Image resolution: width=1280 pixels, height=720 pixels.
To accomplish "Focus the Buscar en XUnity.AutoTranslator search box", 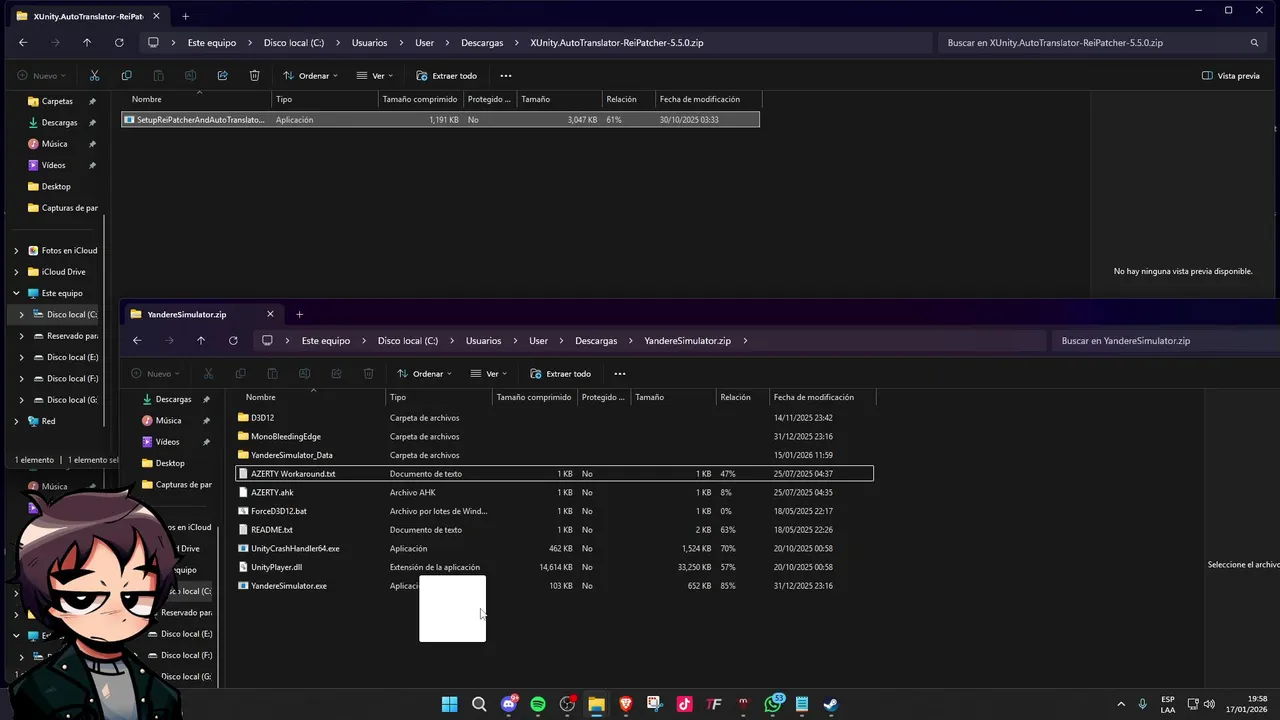I will click(1102, 43).
